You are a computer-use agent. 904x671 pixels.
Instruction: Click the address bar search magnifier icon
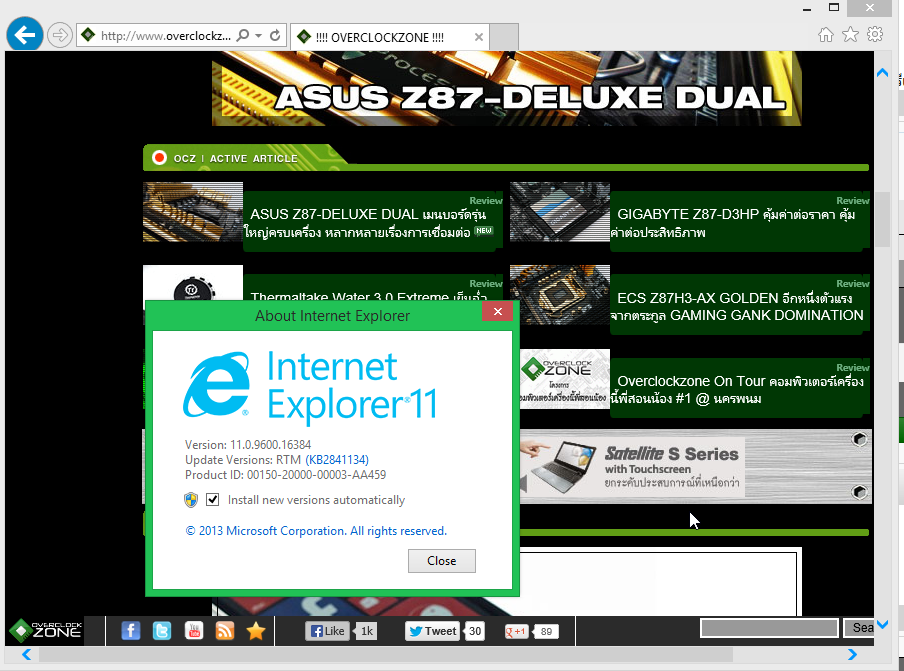click(x=243, y=35)
